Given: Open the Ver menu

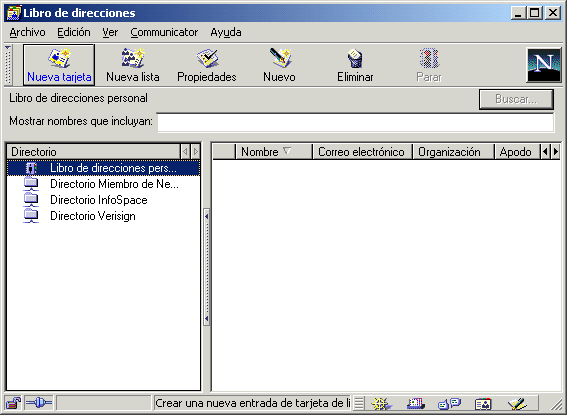Looking at the screenshot, I should 110,32.
